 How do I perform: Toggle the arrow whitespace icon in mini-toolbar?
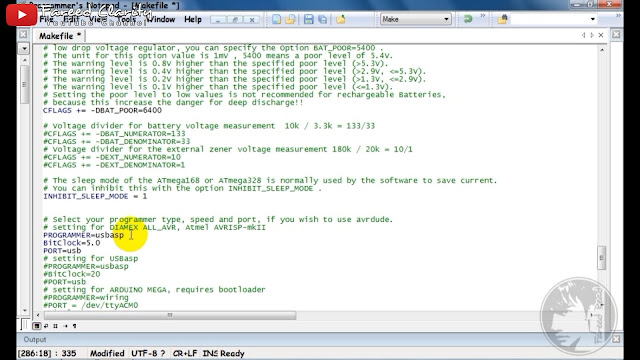(65, 326)
